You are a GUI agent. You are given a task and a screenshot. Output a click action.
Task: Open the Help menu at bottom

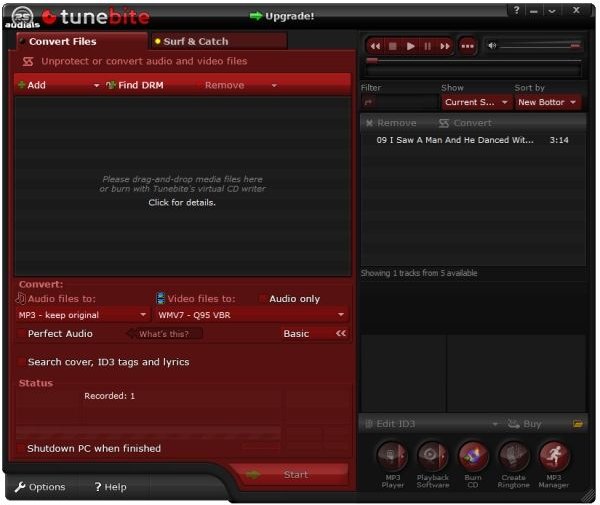tap(110, 487)
